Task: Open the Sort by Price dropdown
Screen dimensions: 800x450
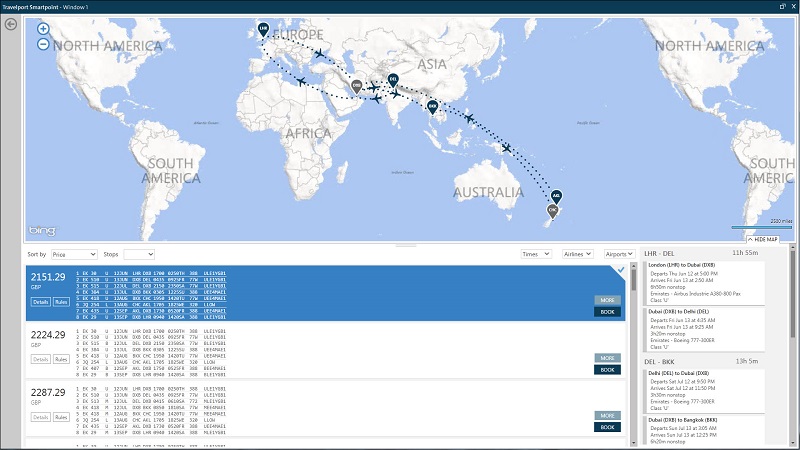Action: pyautogui.click(x=74, y=254)
